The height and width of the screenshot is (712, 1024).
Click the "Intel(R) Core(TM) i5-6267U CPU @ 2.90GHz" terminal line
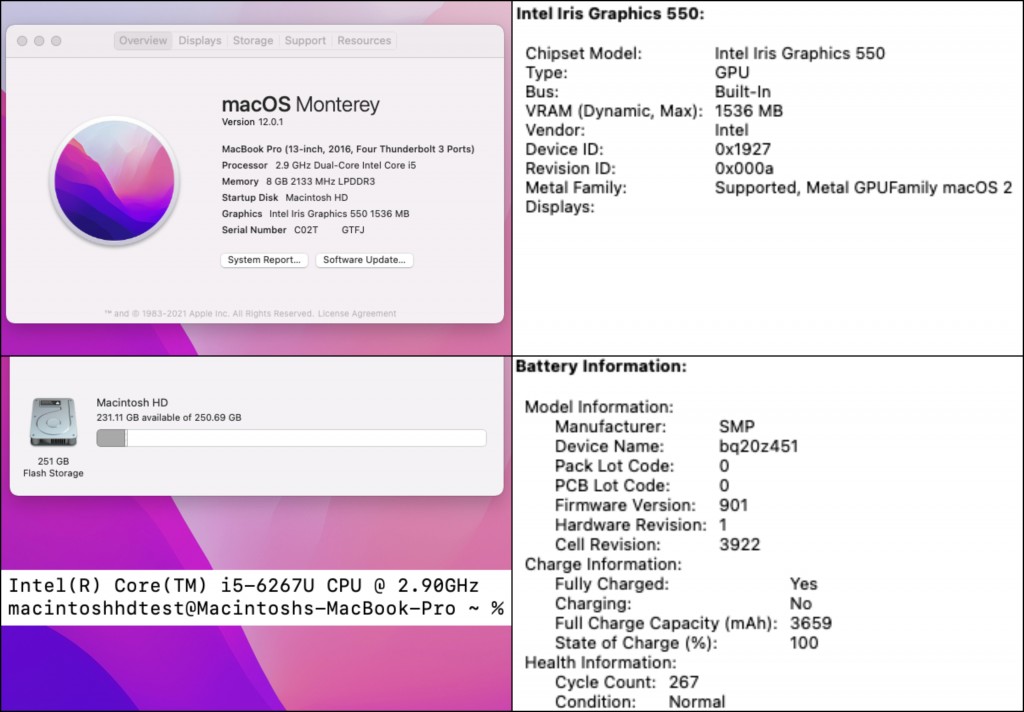pyautogui.click(x=244, y=585)
